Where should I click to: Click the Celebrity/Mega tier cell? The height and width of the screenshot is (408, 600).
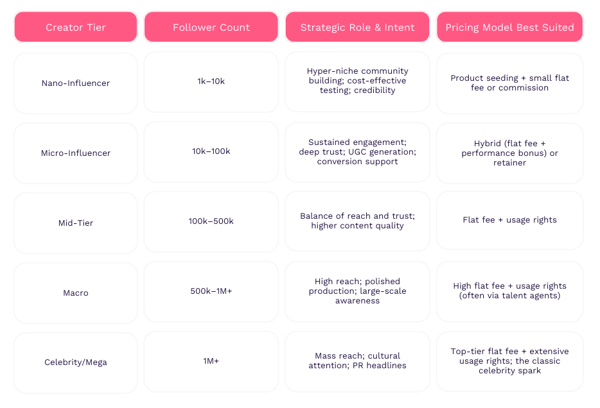click(76, 361)
